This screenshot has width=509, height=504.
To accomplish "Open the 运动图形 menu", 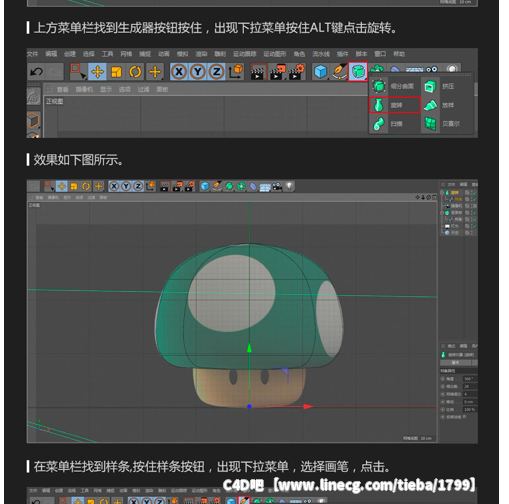I will 275,54.
